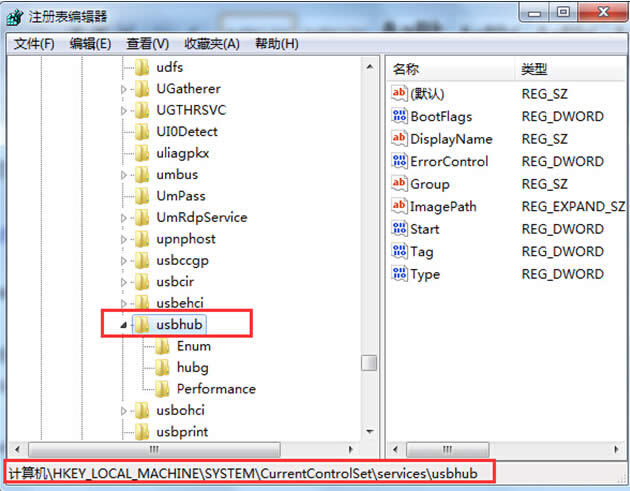This screenshot has height=491, width=630.
Task: Select the UmRdpService key
Action: coord(201,217)
